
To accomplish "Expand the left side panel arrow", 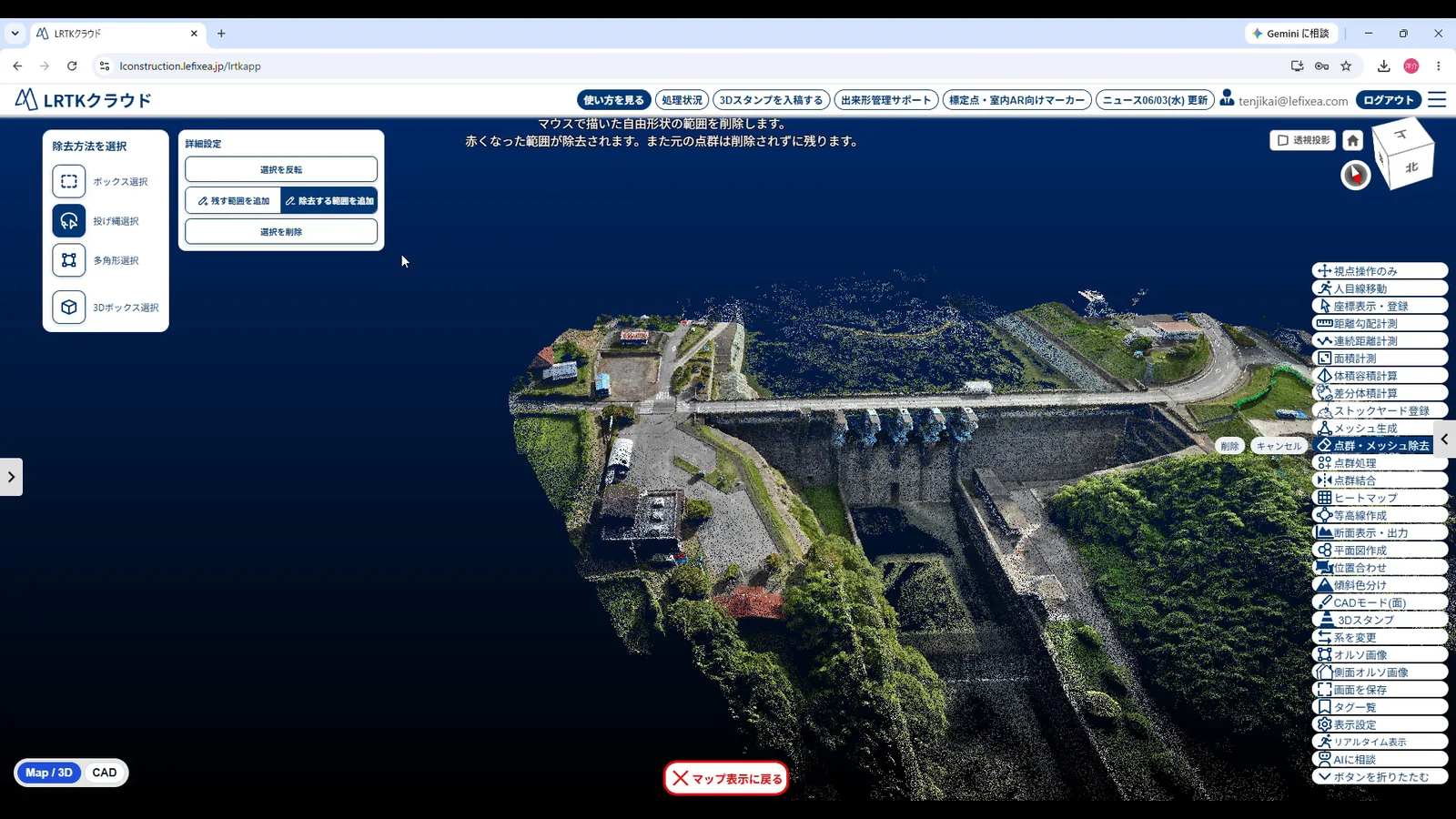I will pyautogui.click(x=11, y=477).
